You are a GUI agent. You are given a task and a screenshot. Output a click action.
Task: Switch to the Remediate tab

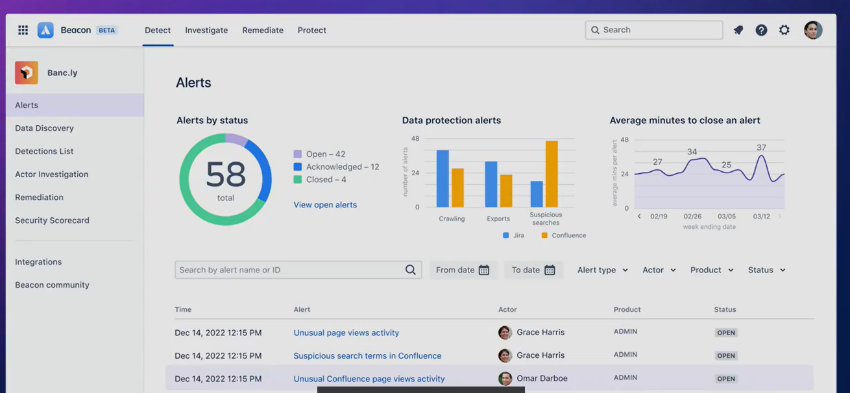click(263, 30)
